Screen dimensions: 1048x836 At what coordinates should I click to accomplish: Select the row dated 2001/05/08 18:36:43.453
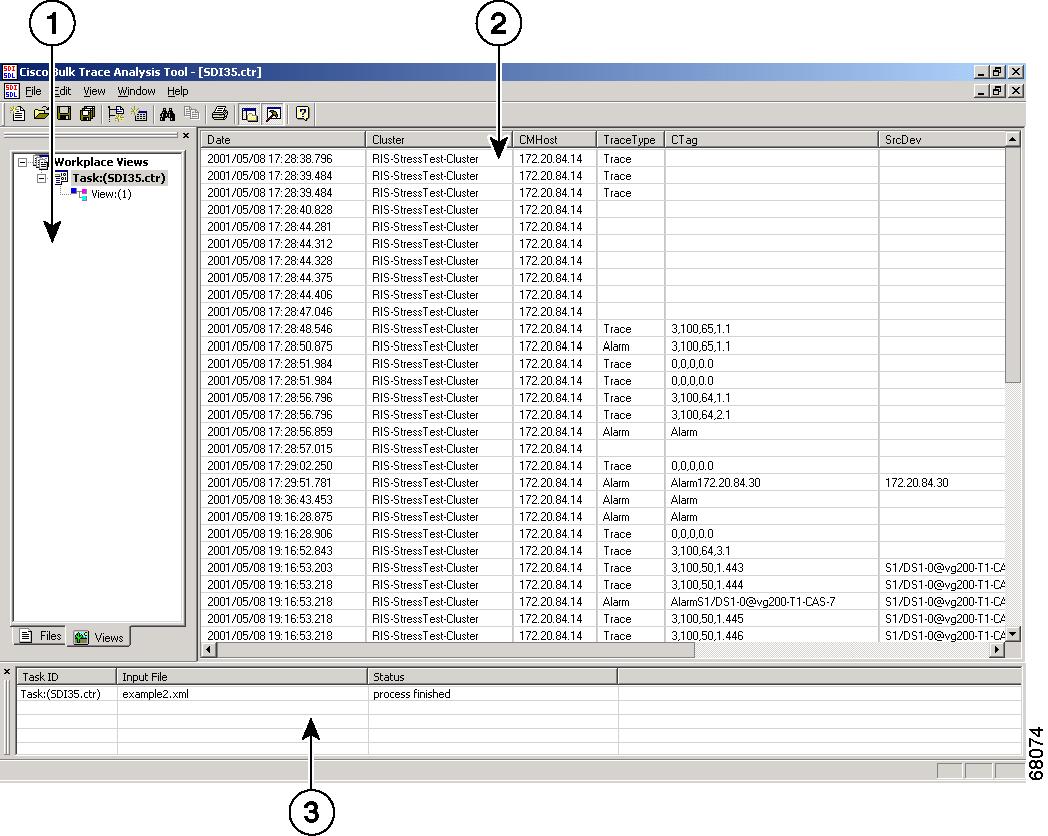click(x=603, y=500)
